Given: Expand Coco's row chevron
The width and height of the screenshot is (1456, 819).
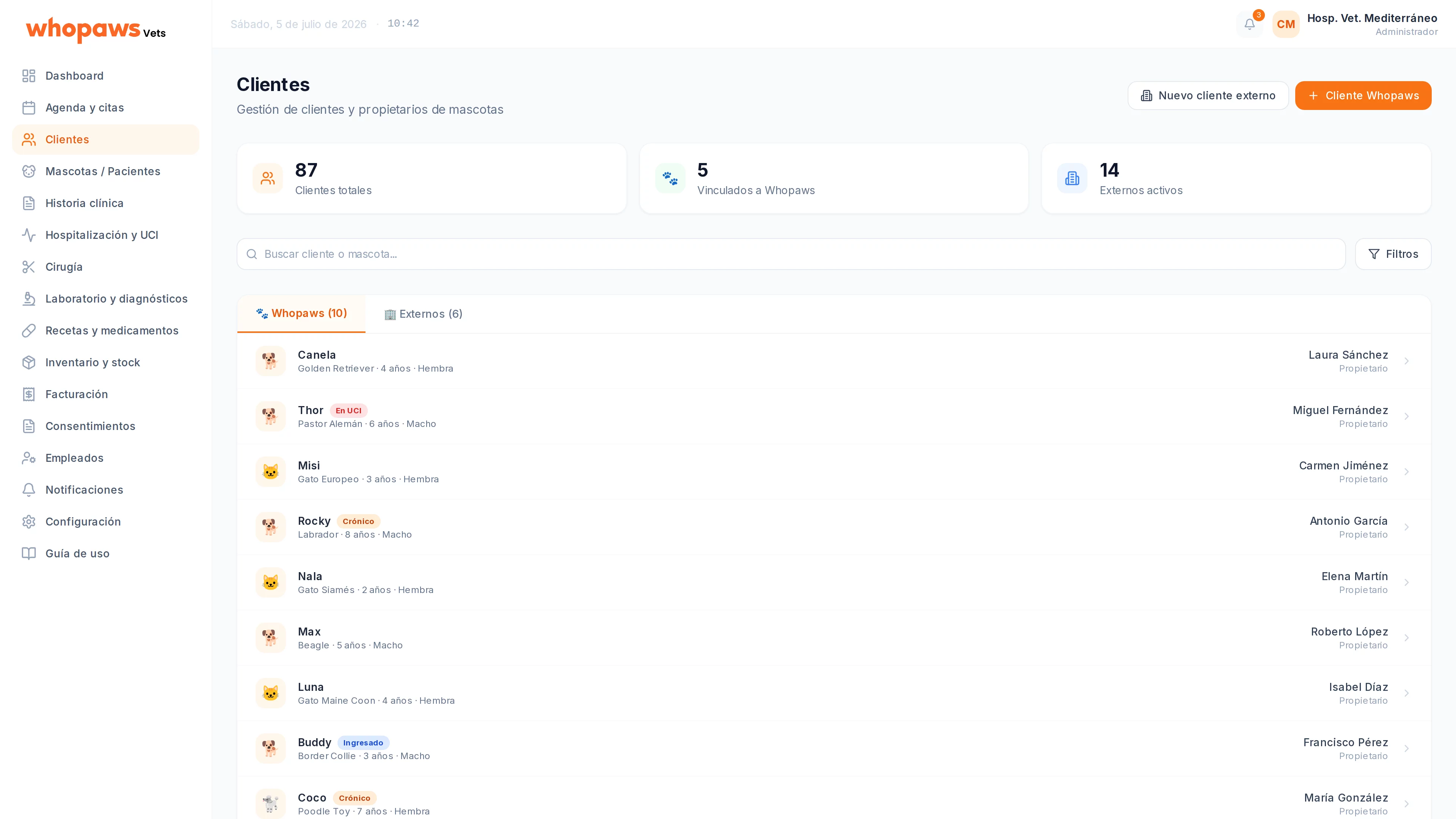Looking at the screenshot, I should tap(1407, 804).
